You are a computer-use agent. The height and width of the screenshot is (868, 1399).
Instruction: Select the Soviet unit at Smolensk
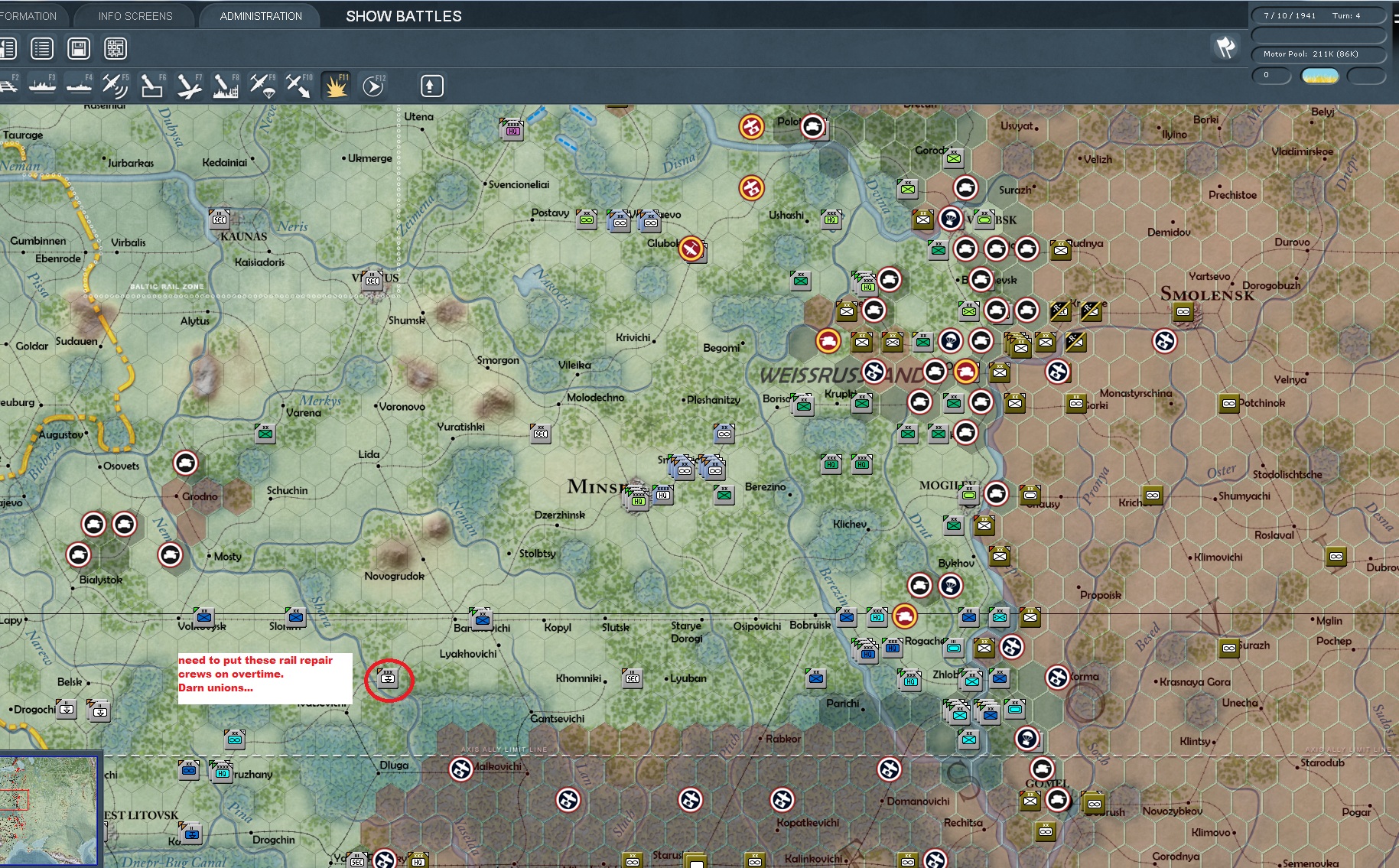(1183, 311)
